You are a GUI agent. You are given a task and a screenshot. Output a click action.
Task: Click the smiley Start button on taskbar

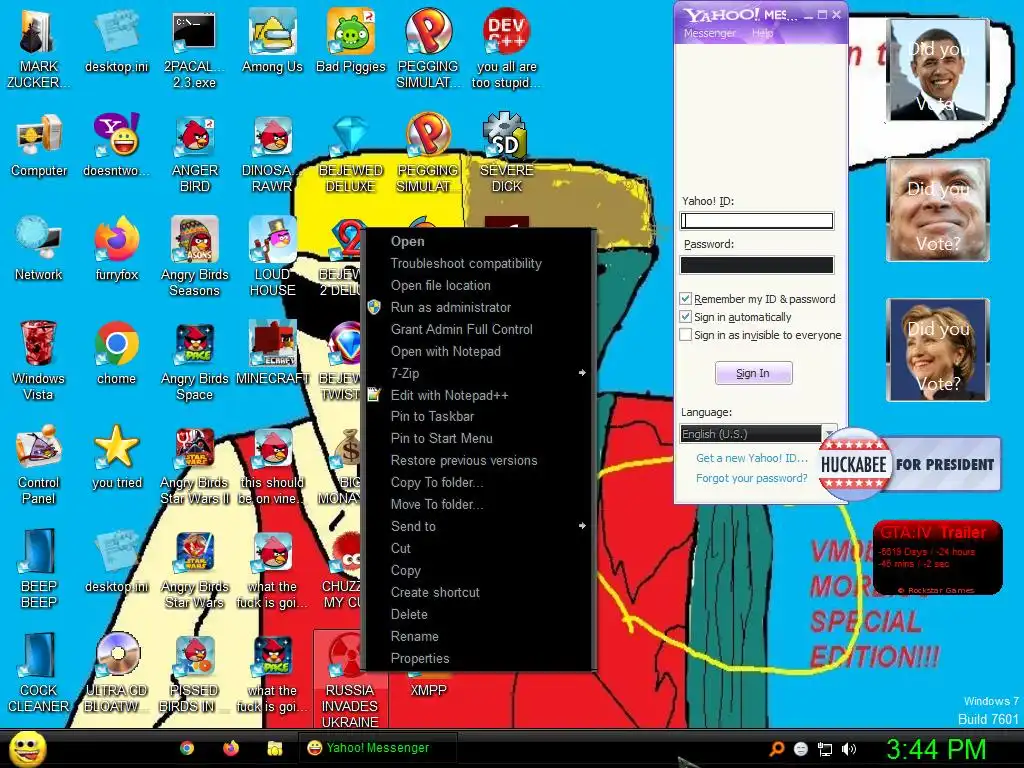(27, 748)
